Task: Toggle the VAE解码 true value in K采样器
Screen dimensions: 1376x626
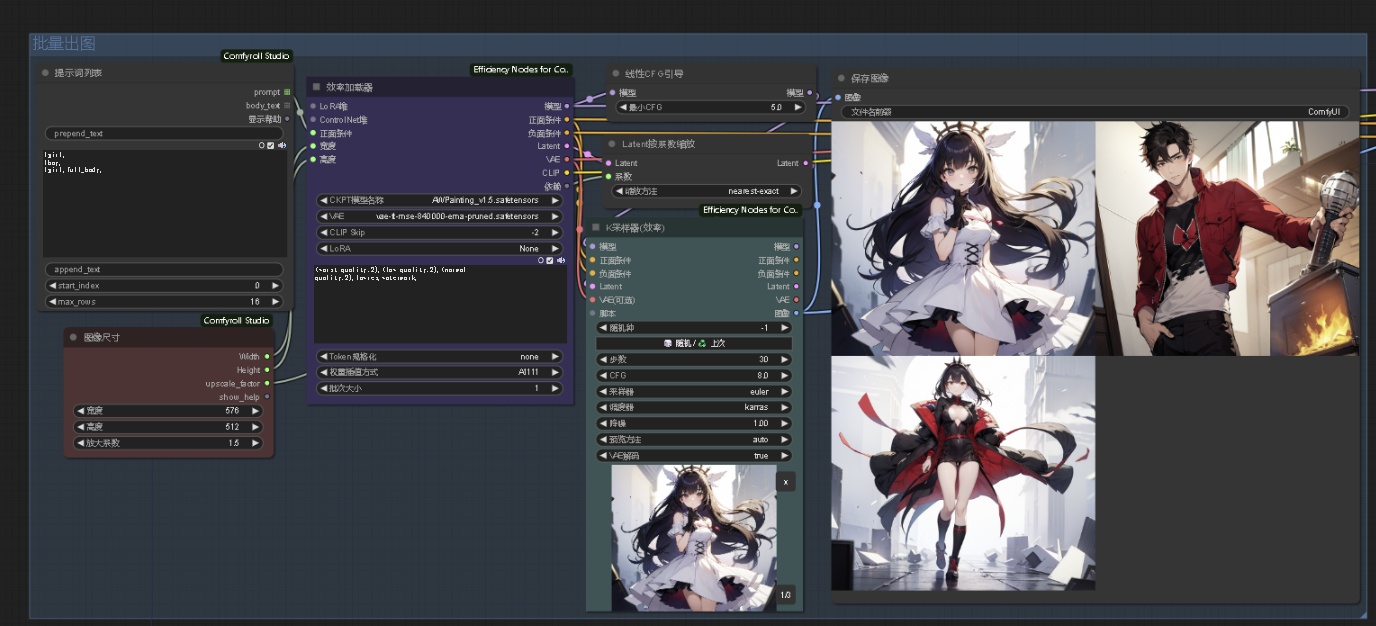Action: 694,455
